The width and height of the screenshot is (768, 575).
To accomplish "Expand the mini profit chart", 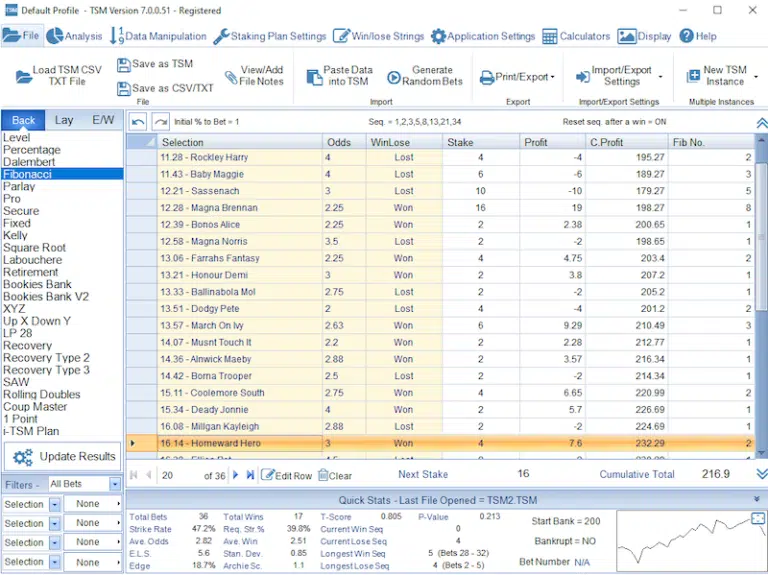I will [757, 518].
